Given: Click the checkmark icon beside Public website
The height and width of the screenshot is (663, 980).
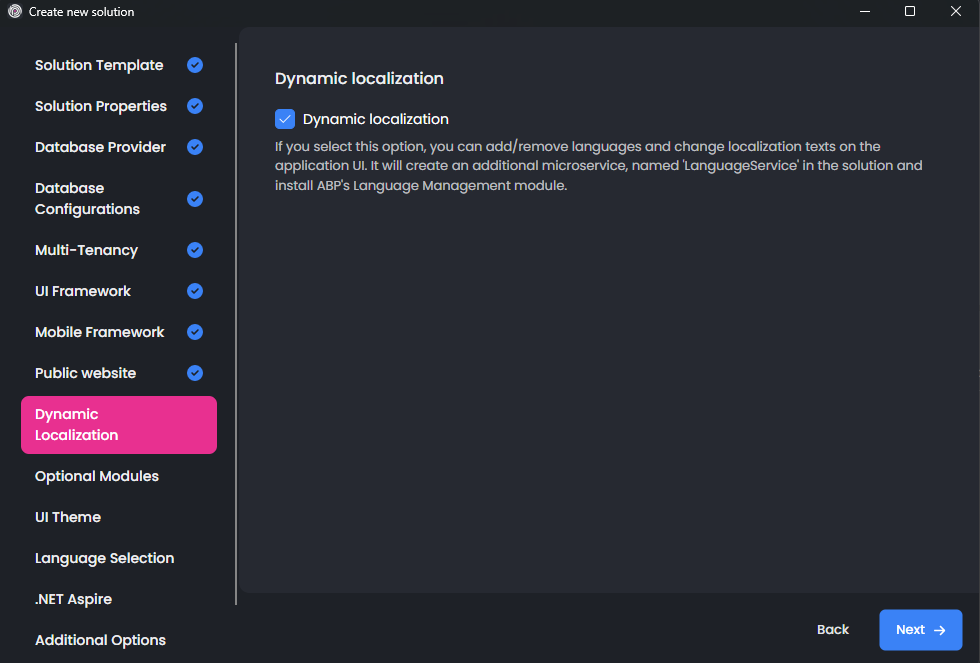Looking at the screenshot, I should click(x=195, y=373).
